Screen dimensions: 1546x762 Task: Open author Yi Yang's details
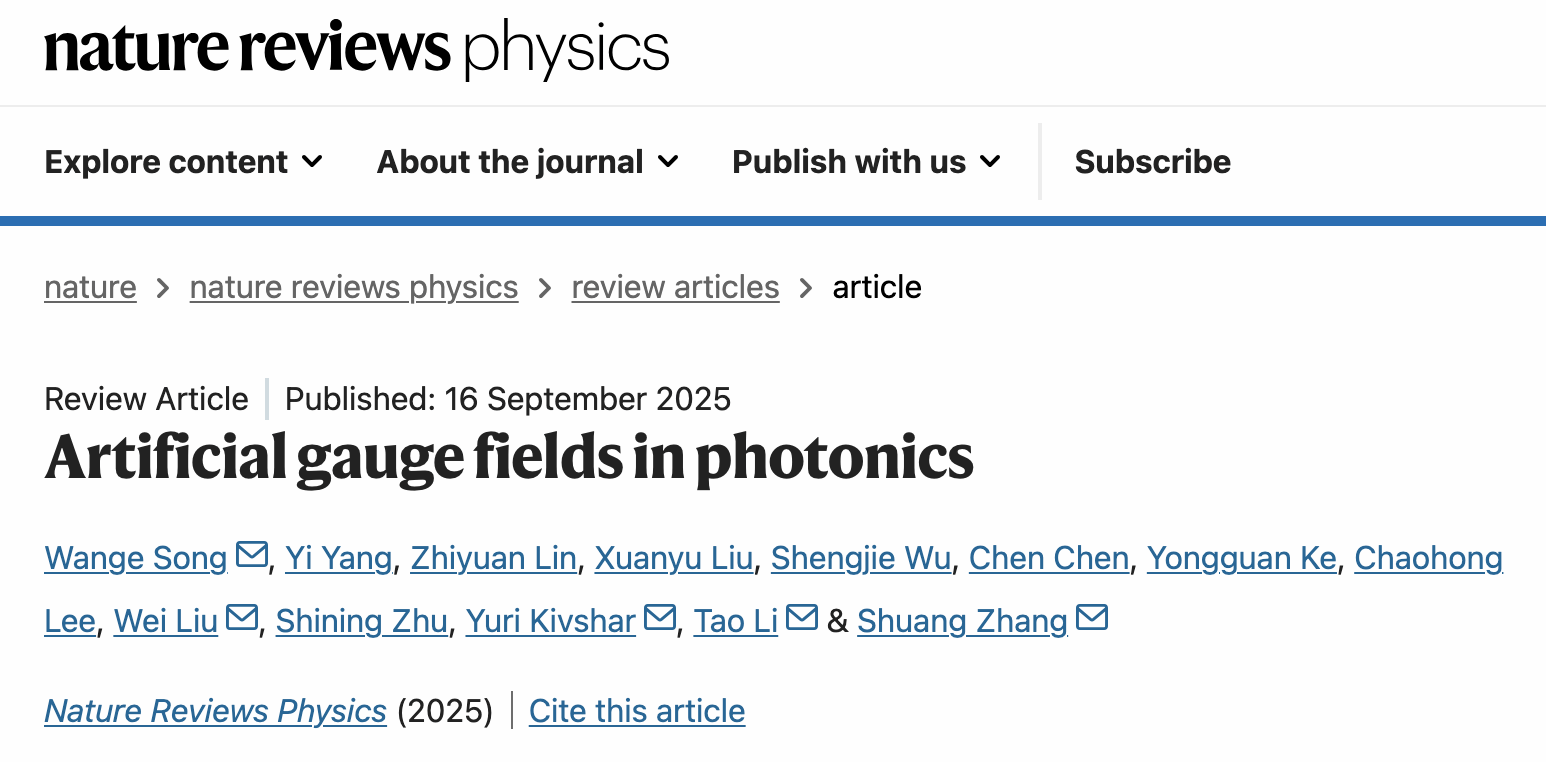click(338, 558)
